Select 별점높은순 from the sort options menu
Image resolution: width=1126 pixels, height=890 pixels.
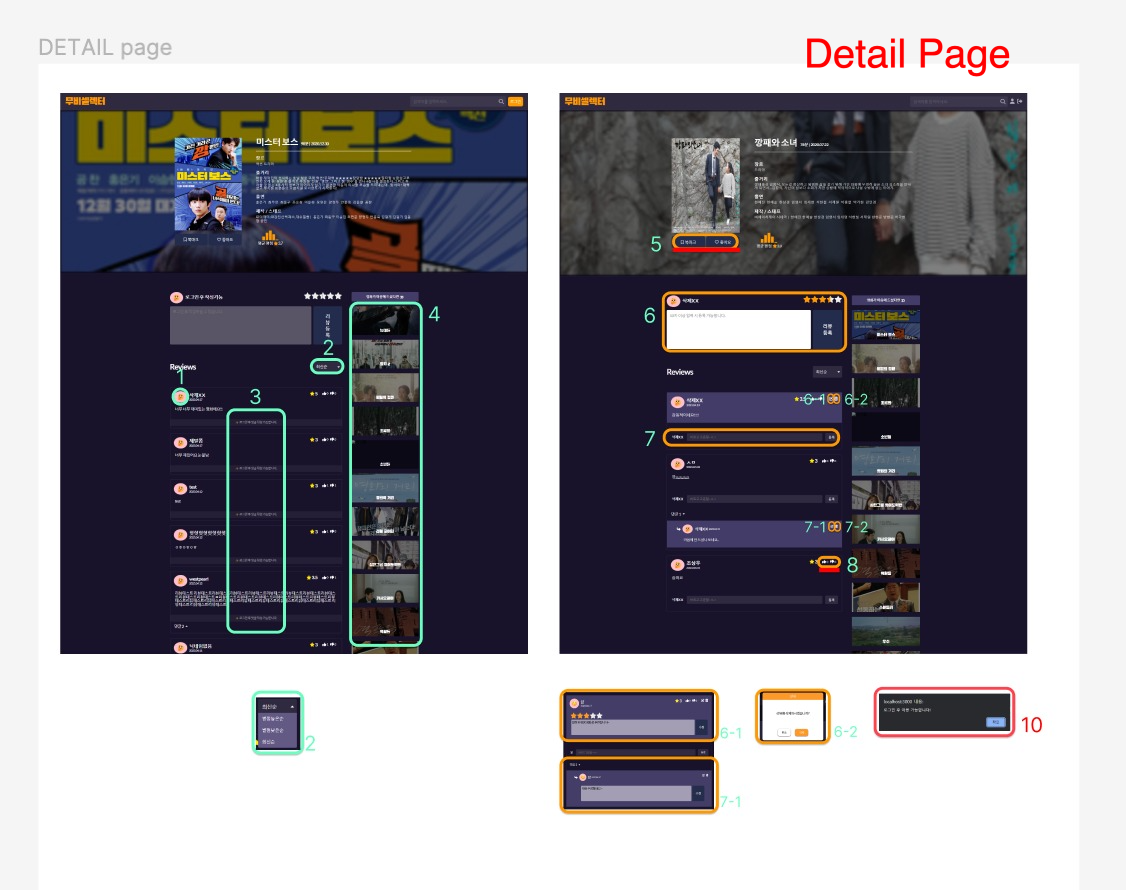[275, 718]
